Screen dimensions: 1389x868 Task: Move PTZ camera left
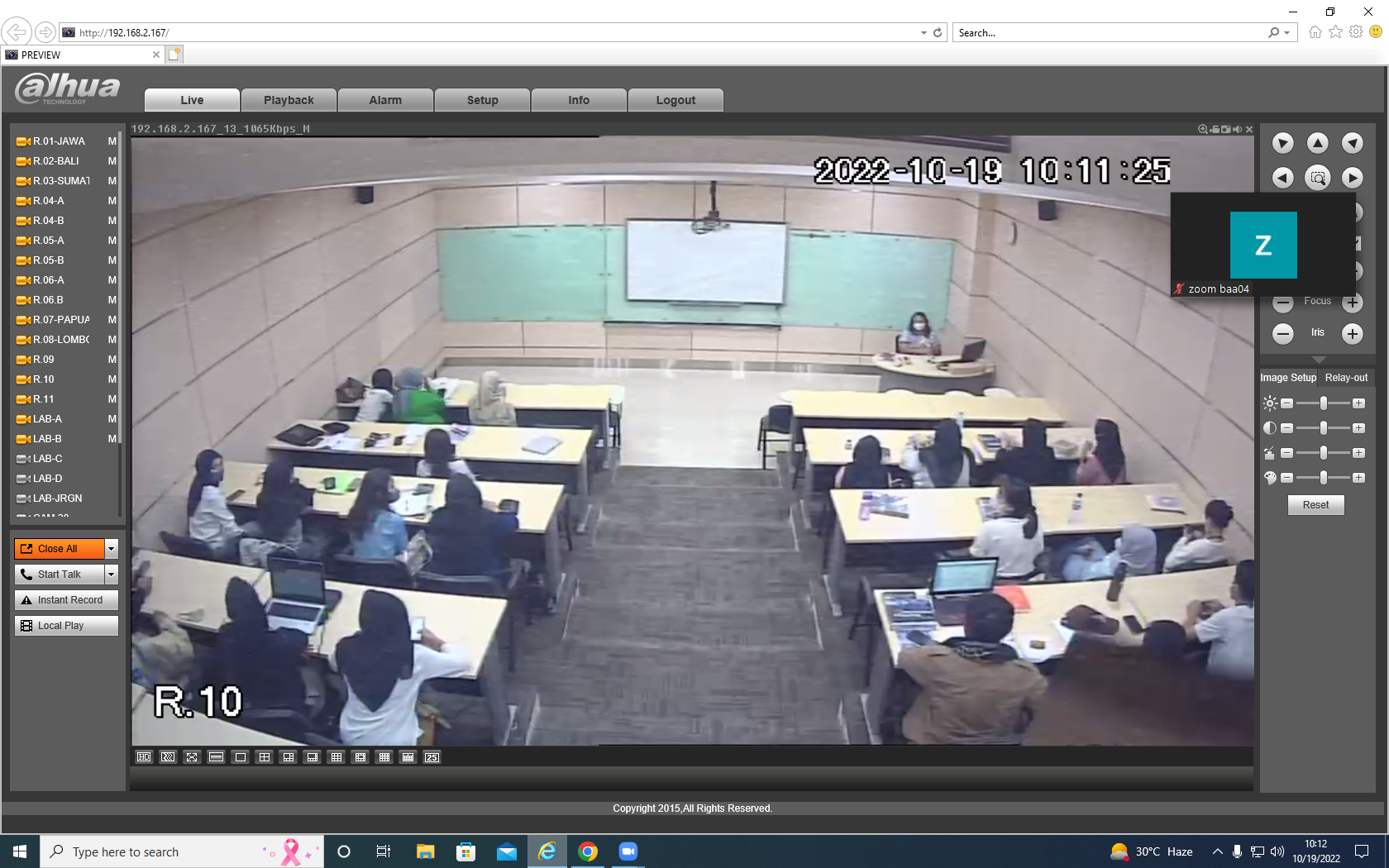1283,178
